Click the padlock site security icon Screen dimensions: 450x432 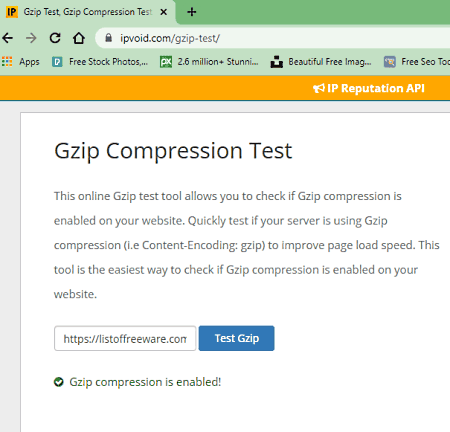tap(108, 38)
